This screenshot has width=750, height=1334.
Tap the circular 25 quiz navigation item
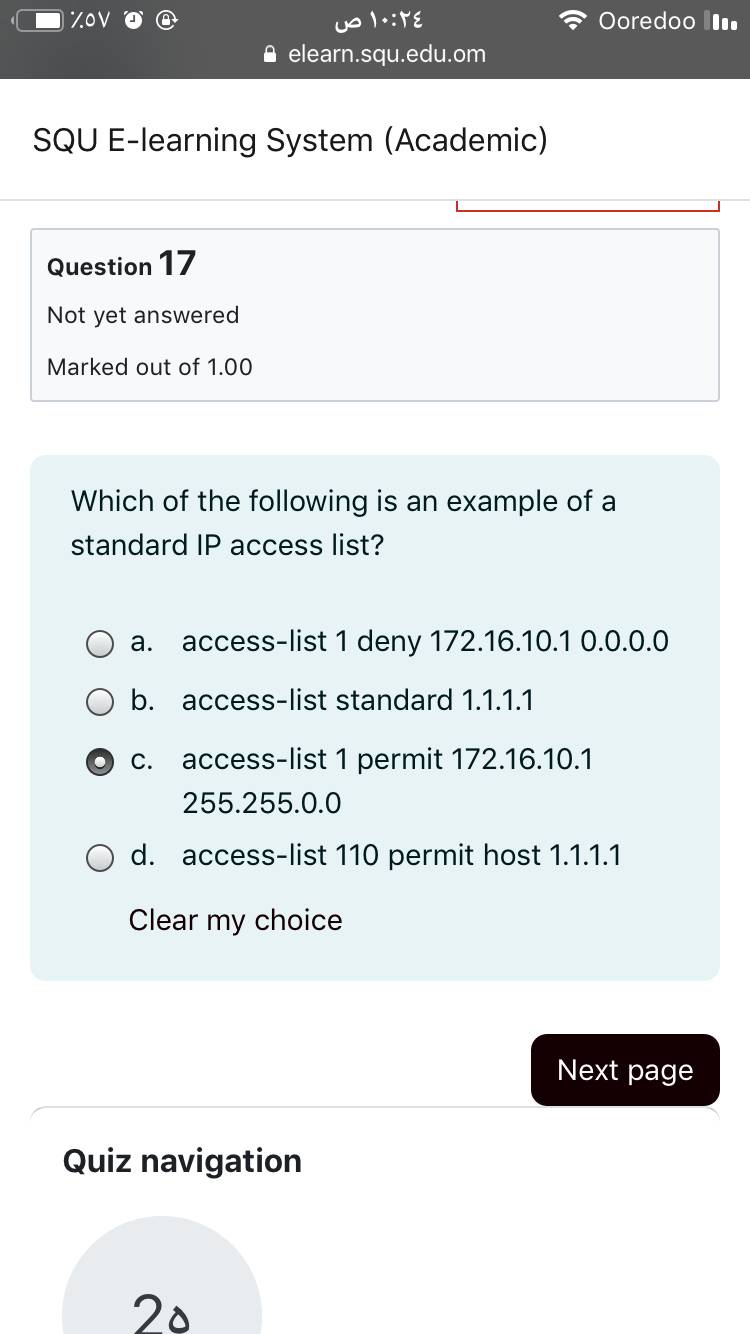pyautogui.click(x=162, y=1290)
